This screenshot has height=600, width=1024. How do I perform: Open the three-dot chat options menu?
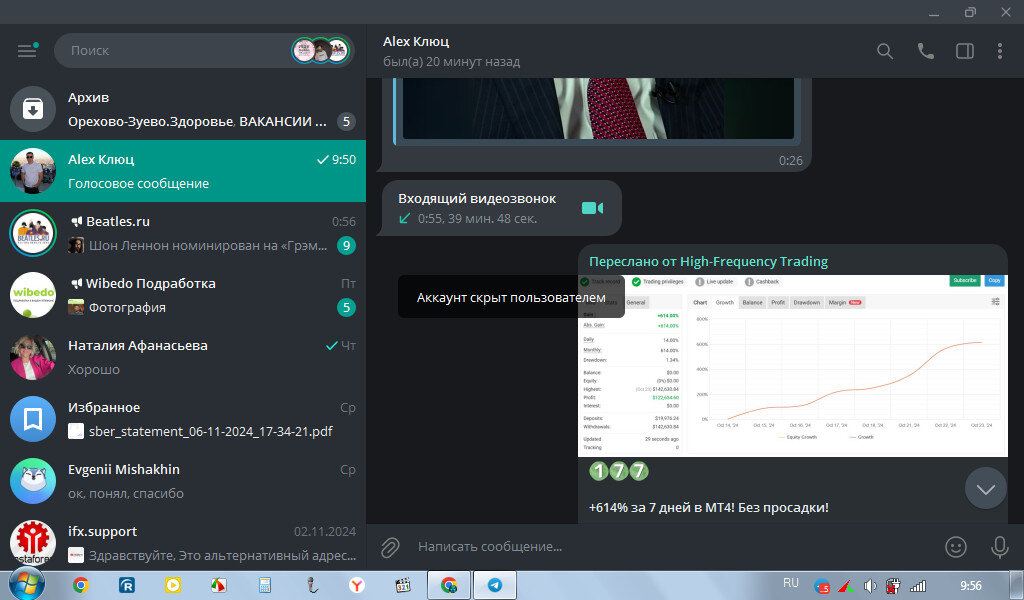(1000, 51)
